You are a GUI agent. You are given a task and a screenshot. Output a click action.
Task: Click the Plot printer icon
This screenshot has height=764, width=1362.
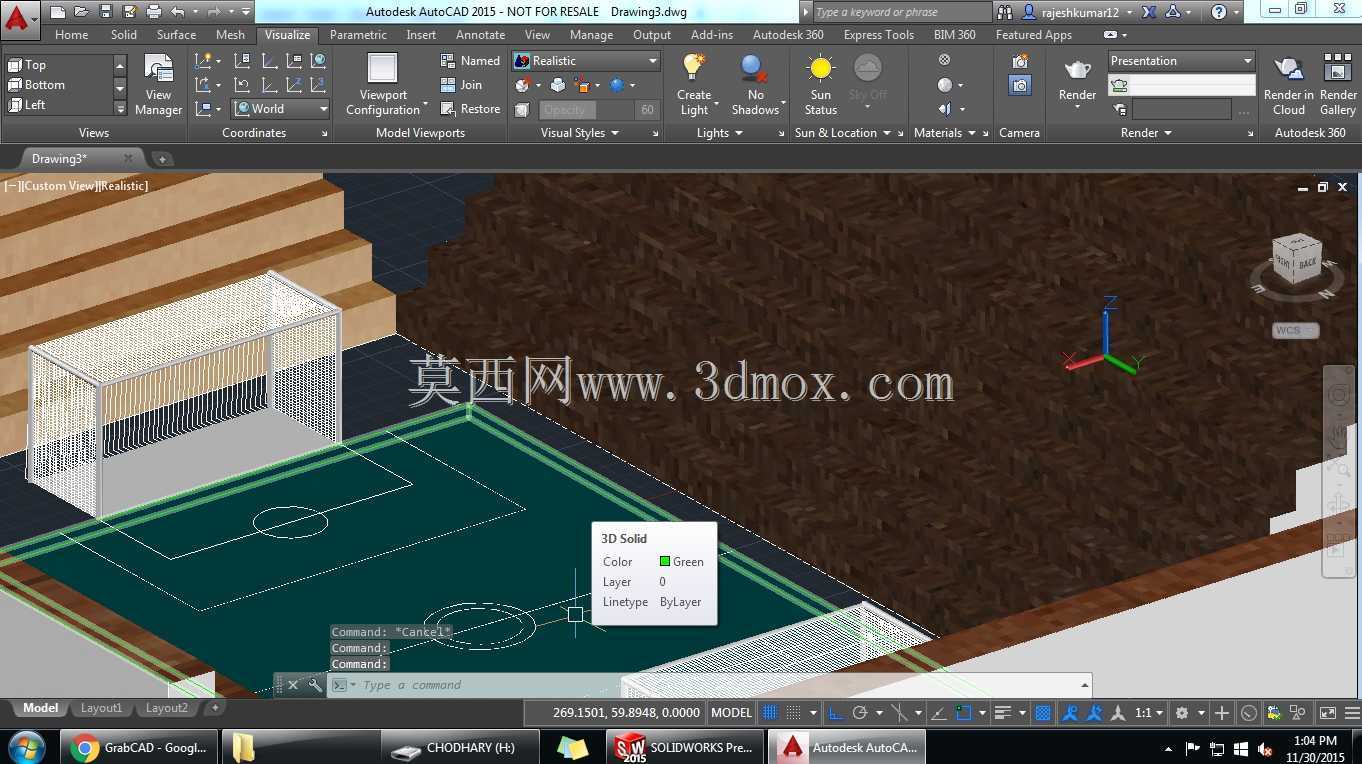click(x=154, y=12)
